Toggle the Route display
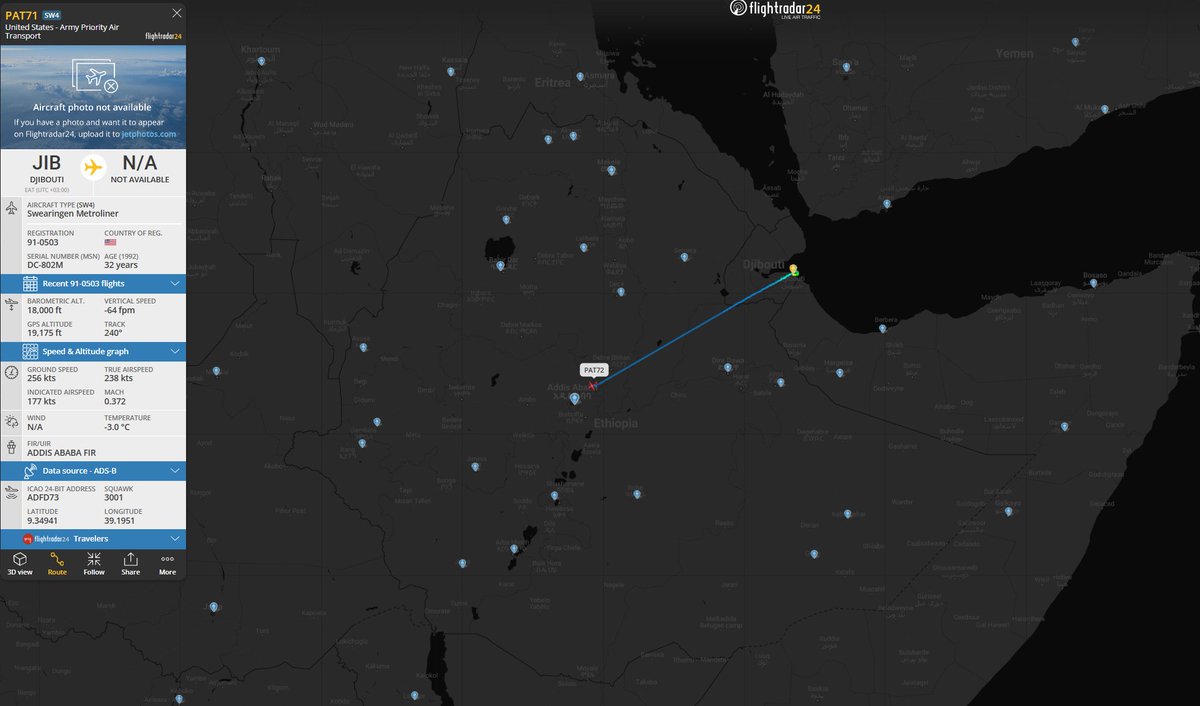This screenshot has width=1200, height=706. pyautogui.click(x=57, y=564)
